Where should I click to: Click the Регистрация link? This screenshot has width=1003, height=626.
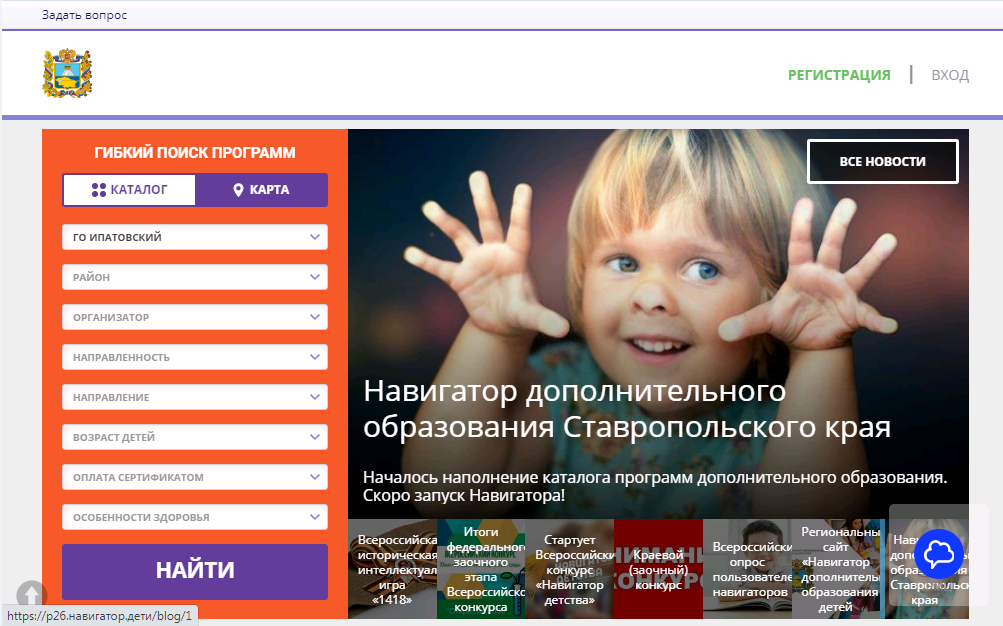[839, 75]
